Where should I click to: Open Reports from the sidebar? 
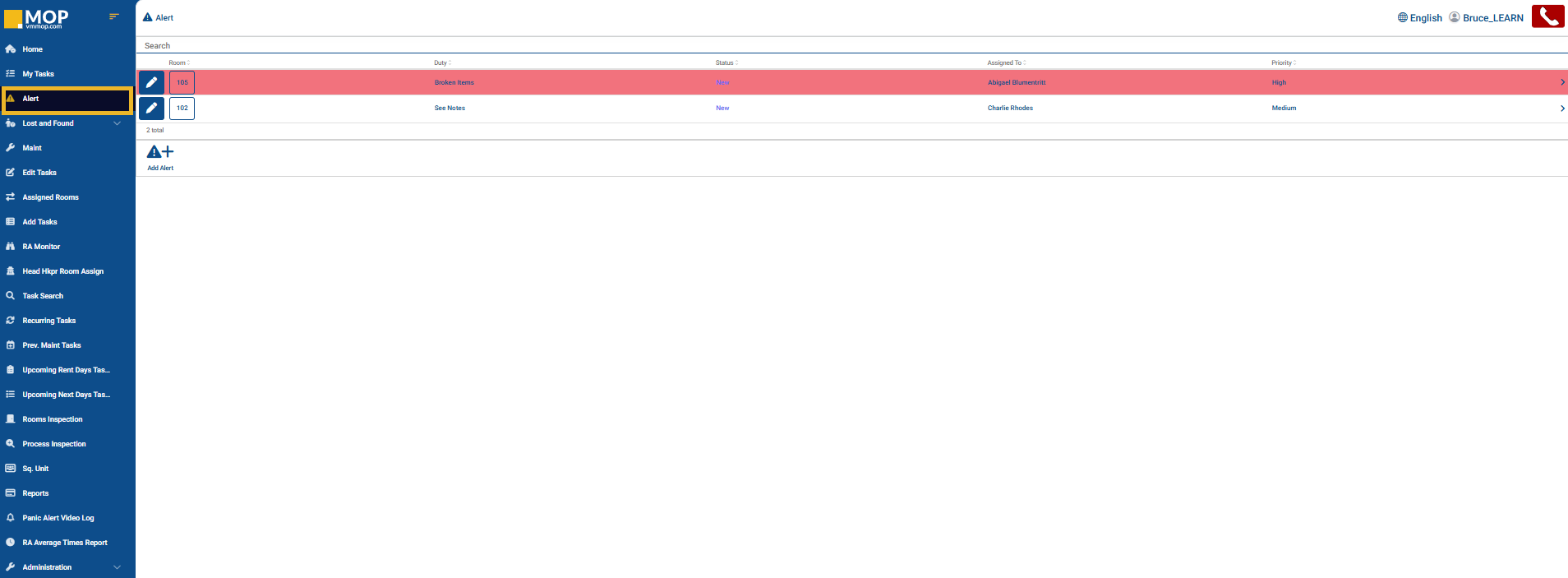pyautogui.click(x=35, y=493)
